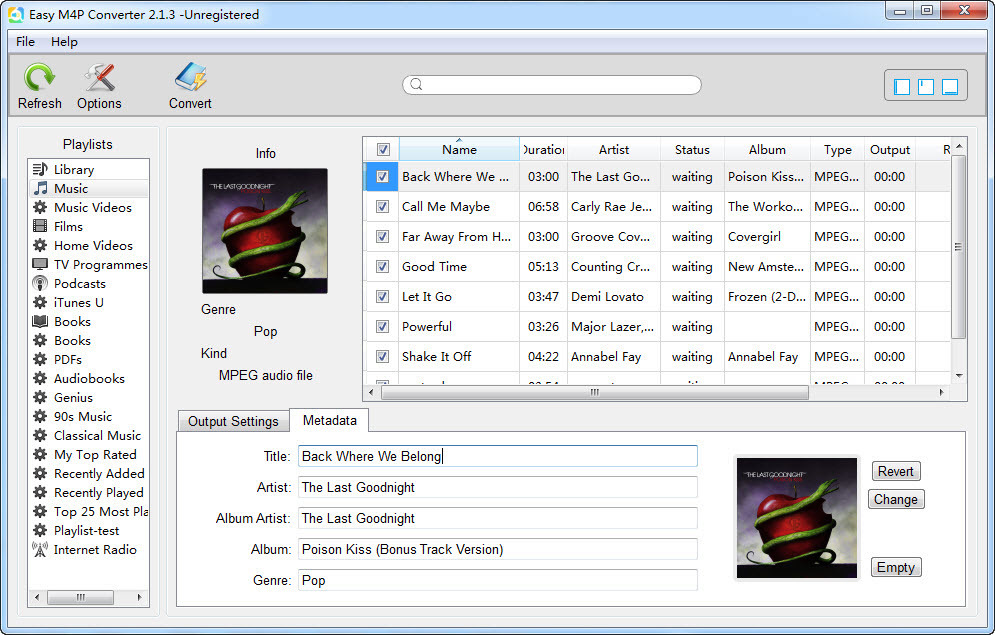995x635 pixels.
Task: Click into the Album metadata field
Action: click(x=497, y=549)
